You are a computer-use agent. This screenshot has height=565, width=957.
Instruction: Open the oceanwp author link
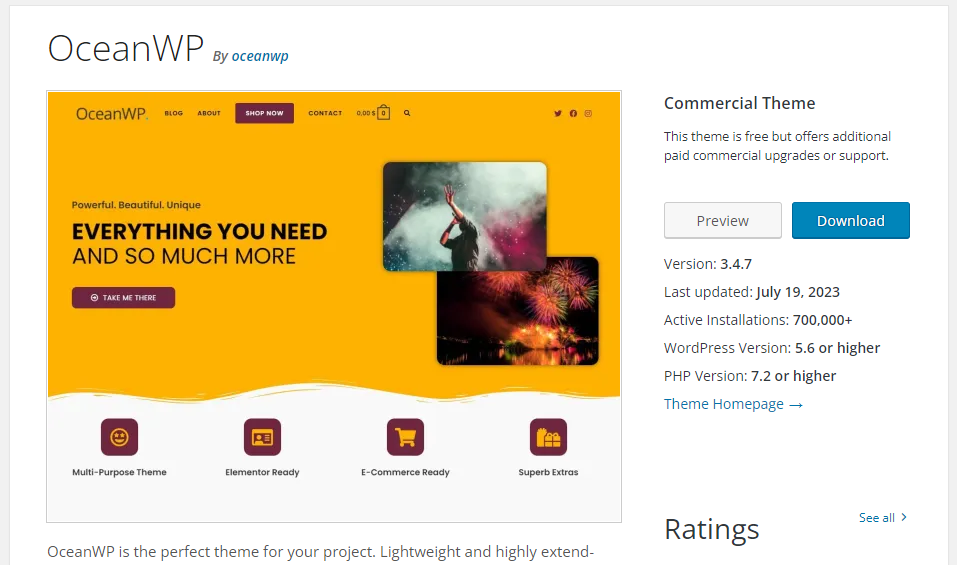(x=260, y=56)
